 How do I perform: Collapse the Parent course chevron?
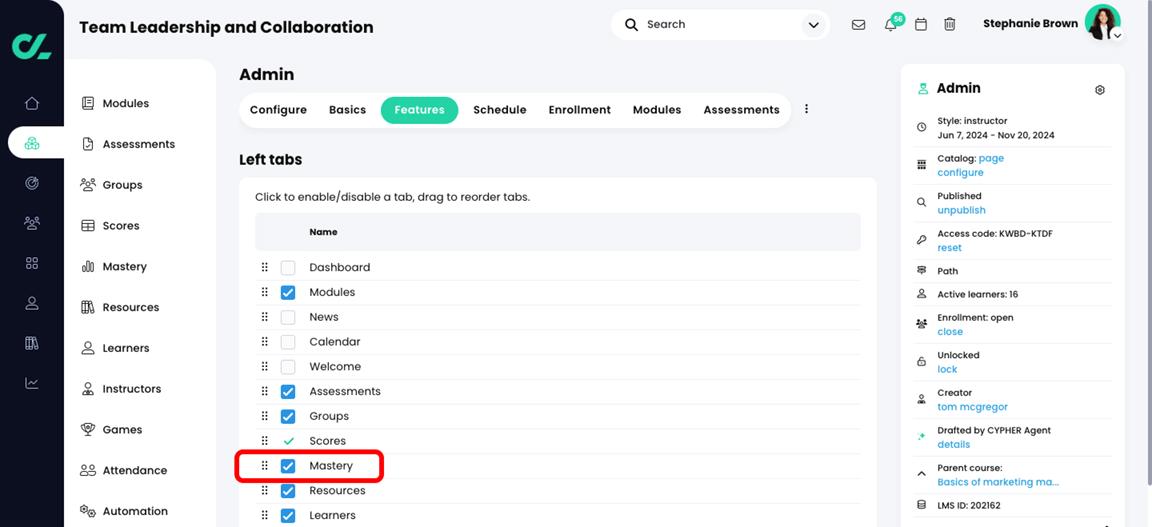pos(921,474)
